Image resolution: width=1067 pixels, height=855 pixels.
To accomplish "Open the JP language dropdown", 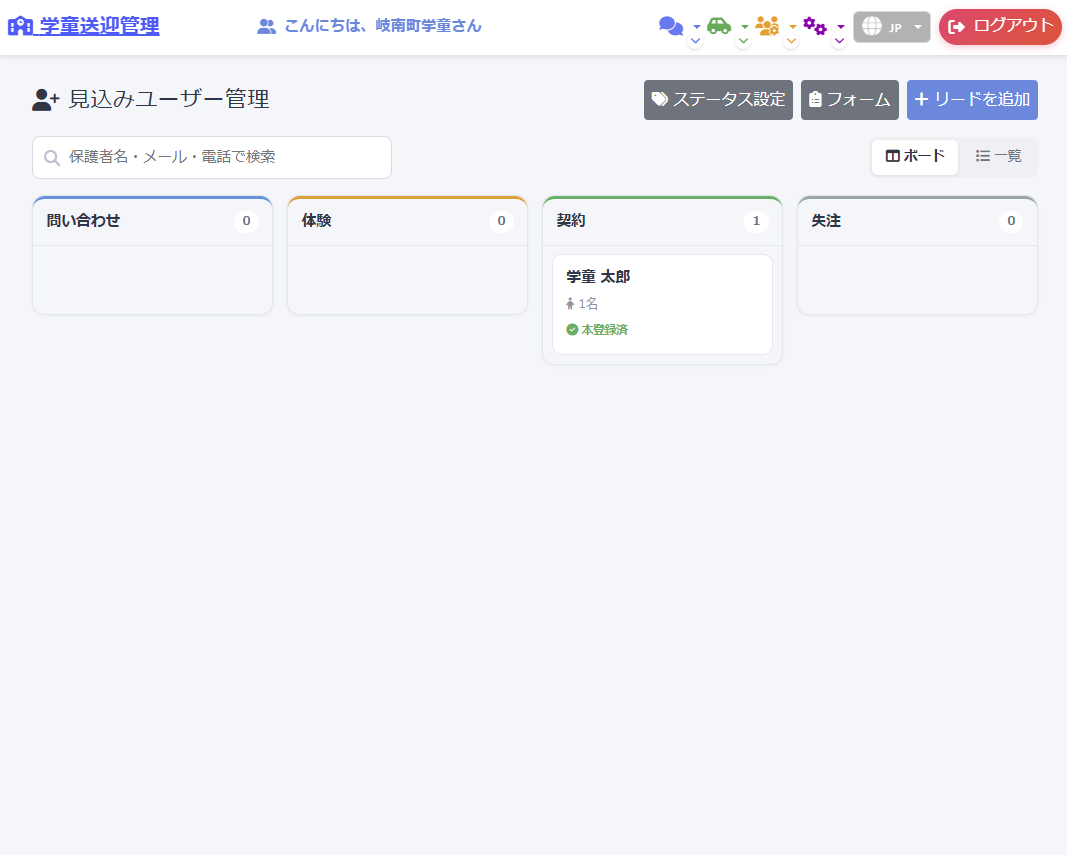I will coord(891,27).
